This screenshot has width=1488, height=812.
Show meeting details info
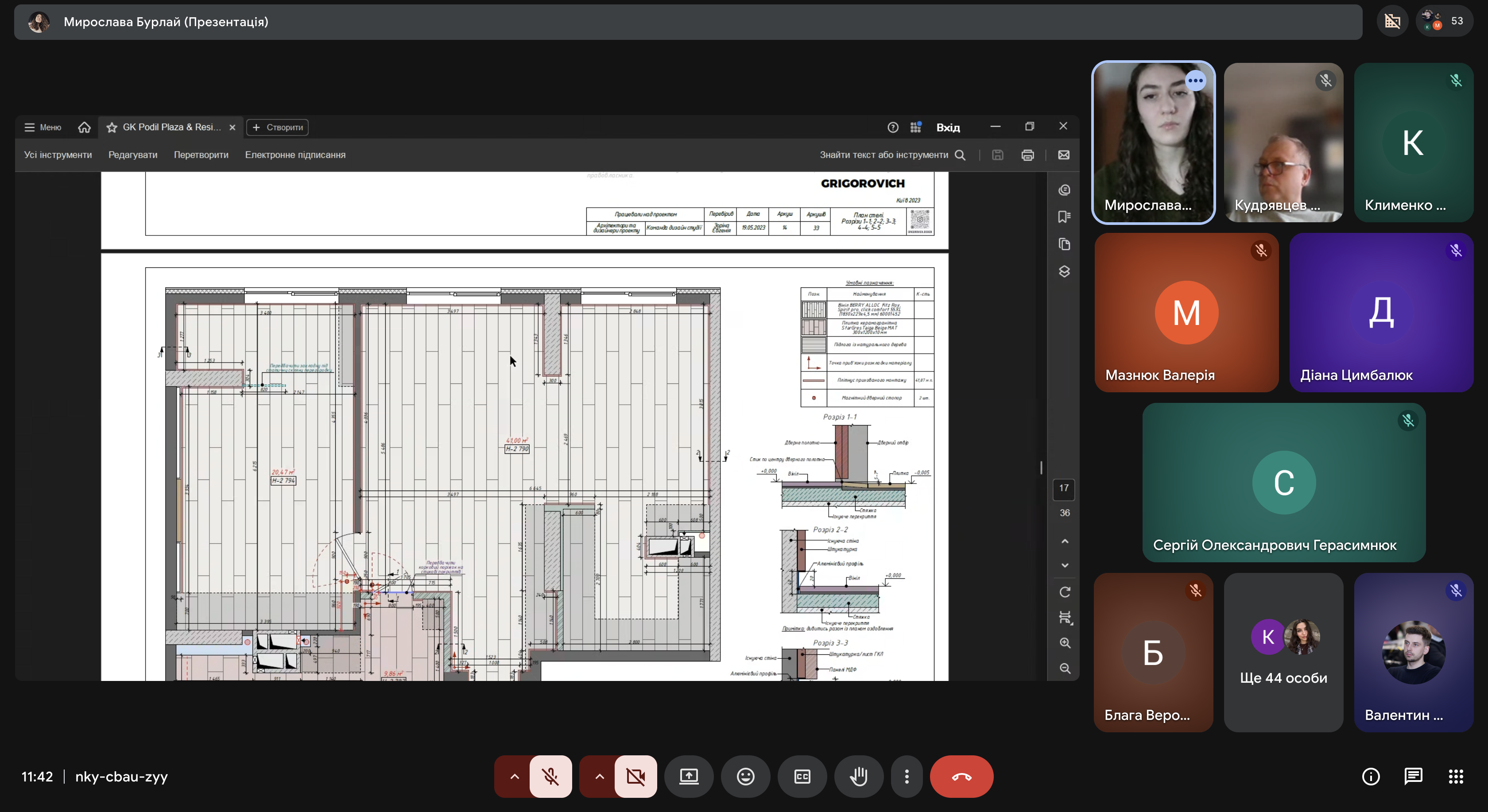1371,776
